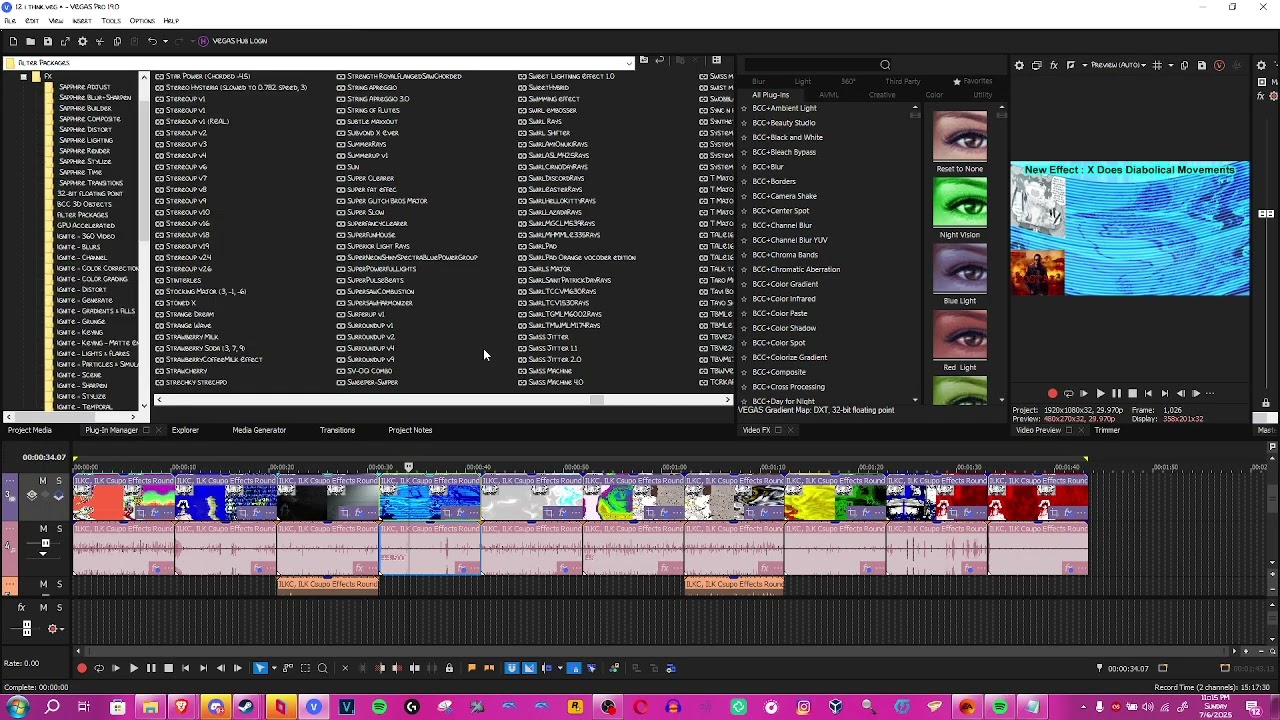Toggle the preview Overlays grid icon
Screen dimensions: 1280x720
1157,65
